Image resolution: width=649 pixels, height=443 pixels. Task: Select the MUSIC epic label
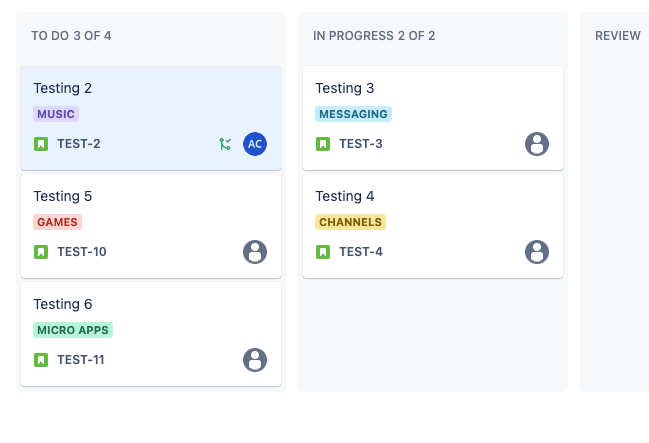click(56, 114)
